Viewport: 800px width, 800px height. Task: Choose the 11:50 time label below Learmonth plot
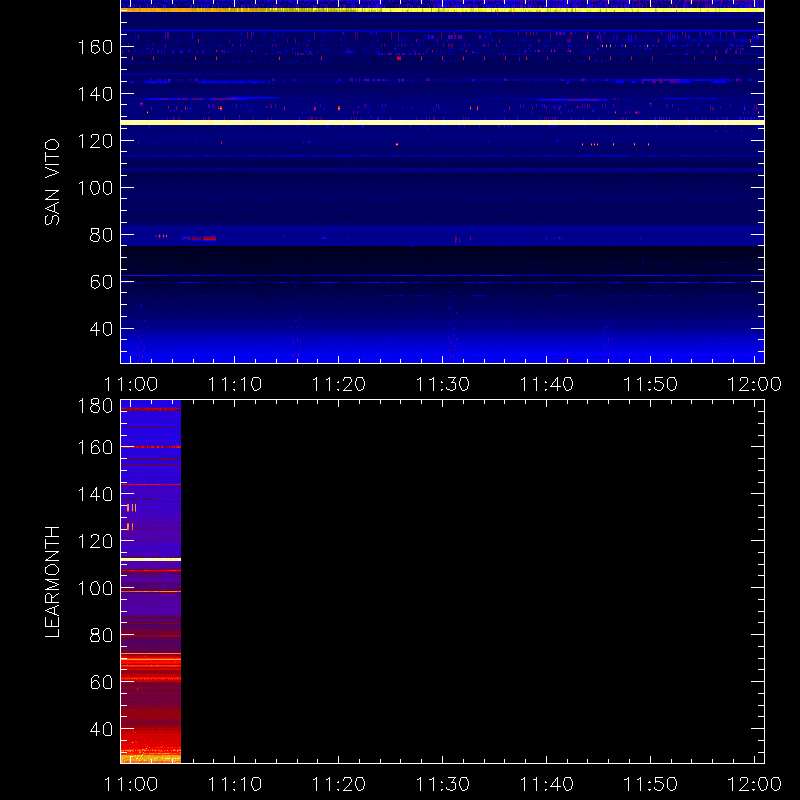(x=651, y=784)
